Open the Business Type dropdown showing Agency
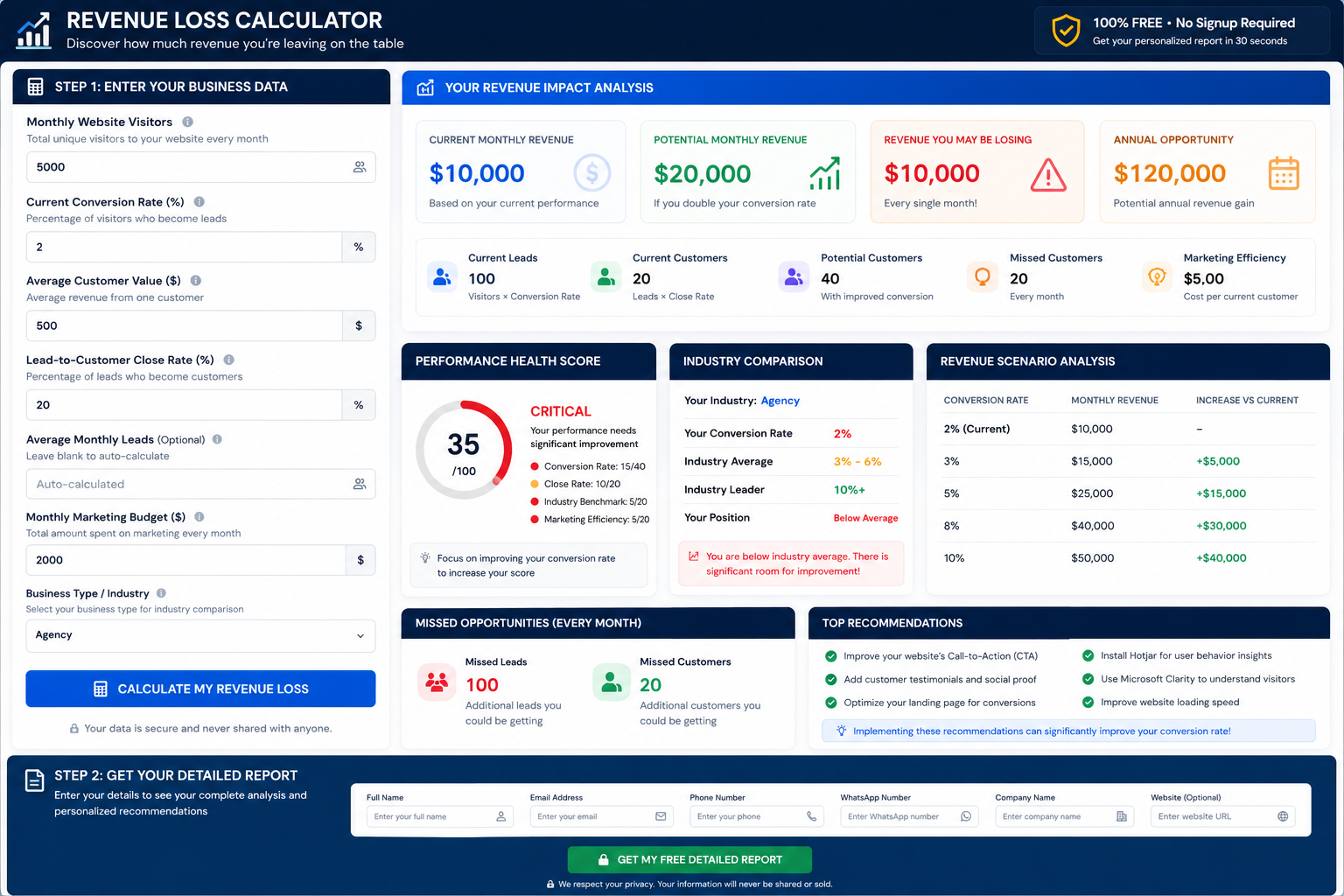 (200, 635)
